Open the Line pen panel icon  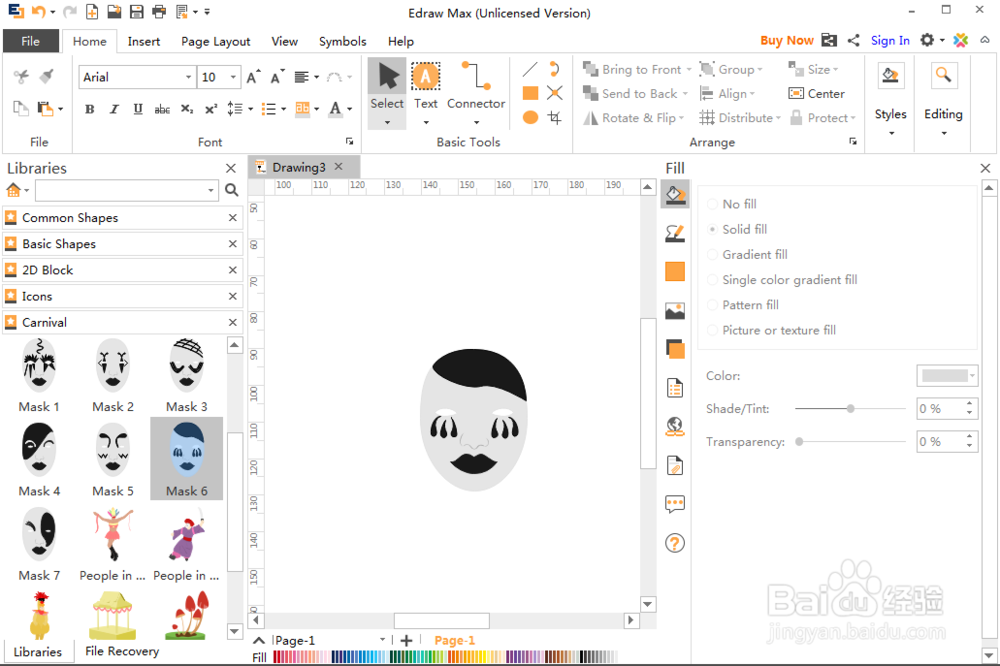675,233
